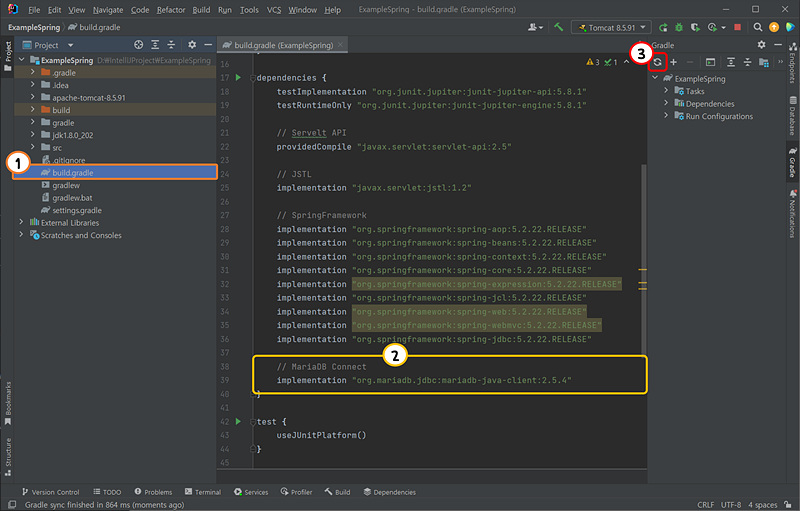Open Gradle panel settings gear
The width and height of the screenshot is (800, 511).
click(x=761, y=45)
